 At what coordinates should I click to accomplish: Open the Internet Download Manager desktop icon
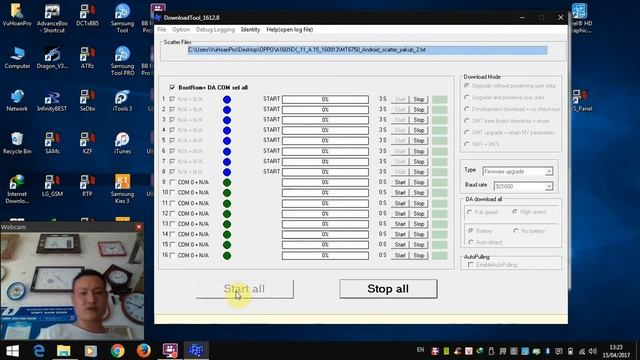(17, 189)
